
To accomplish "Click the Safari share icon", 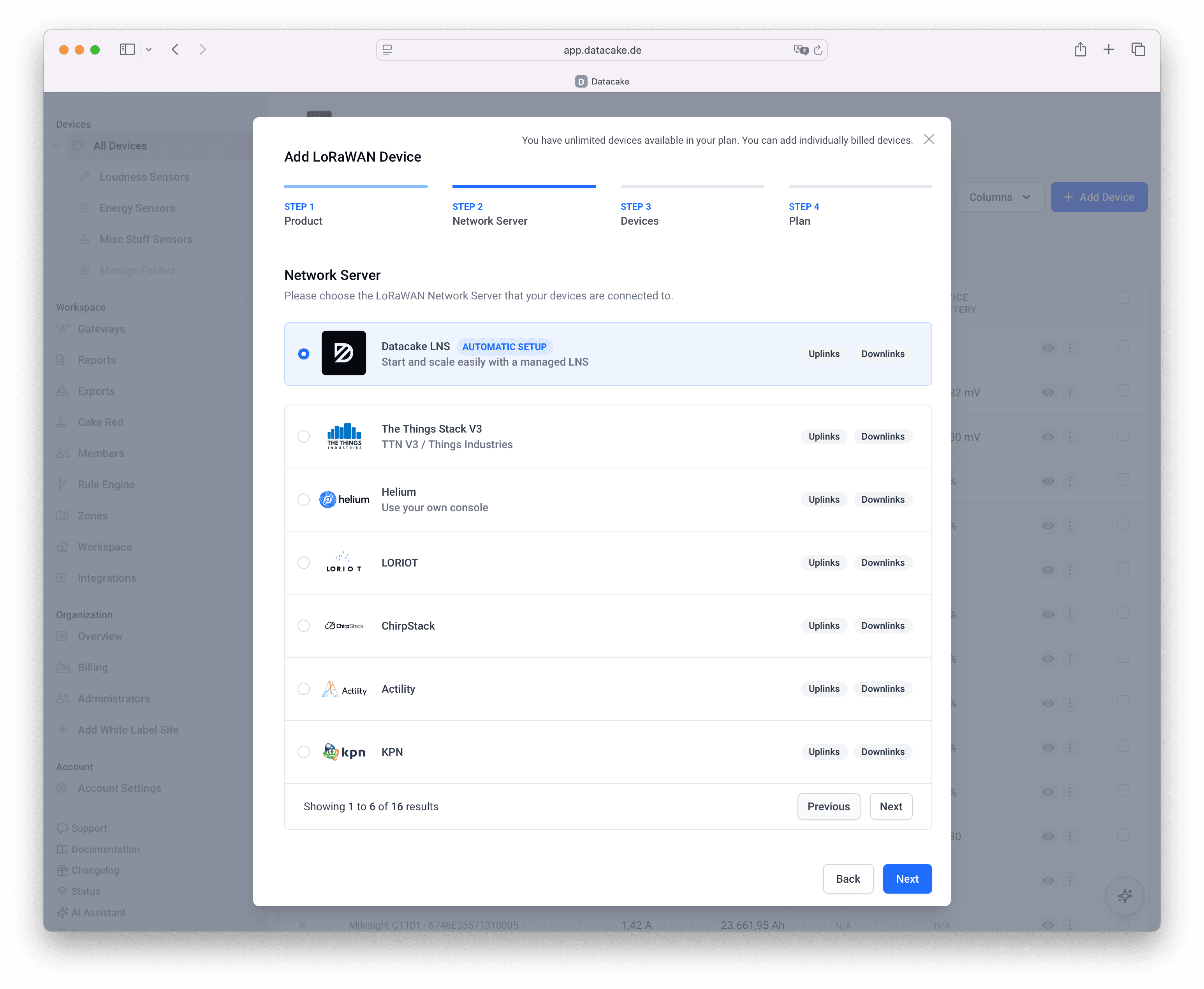I will tap(1080, 49).
